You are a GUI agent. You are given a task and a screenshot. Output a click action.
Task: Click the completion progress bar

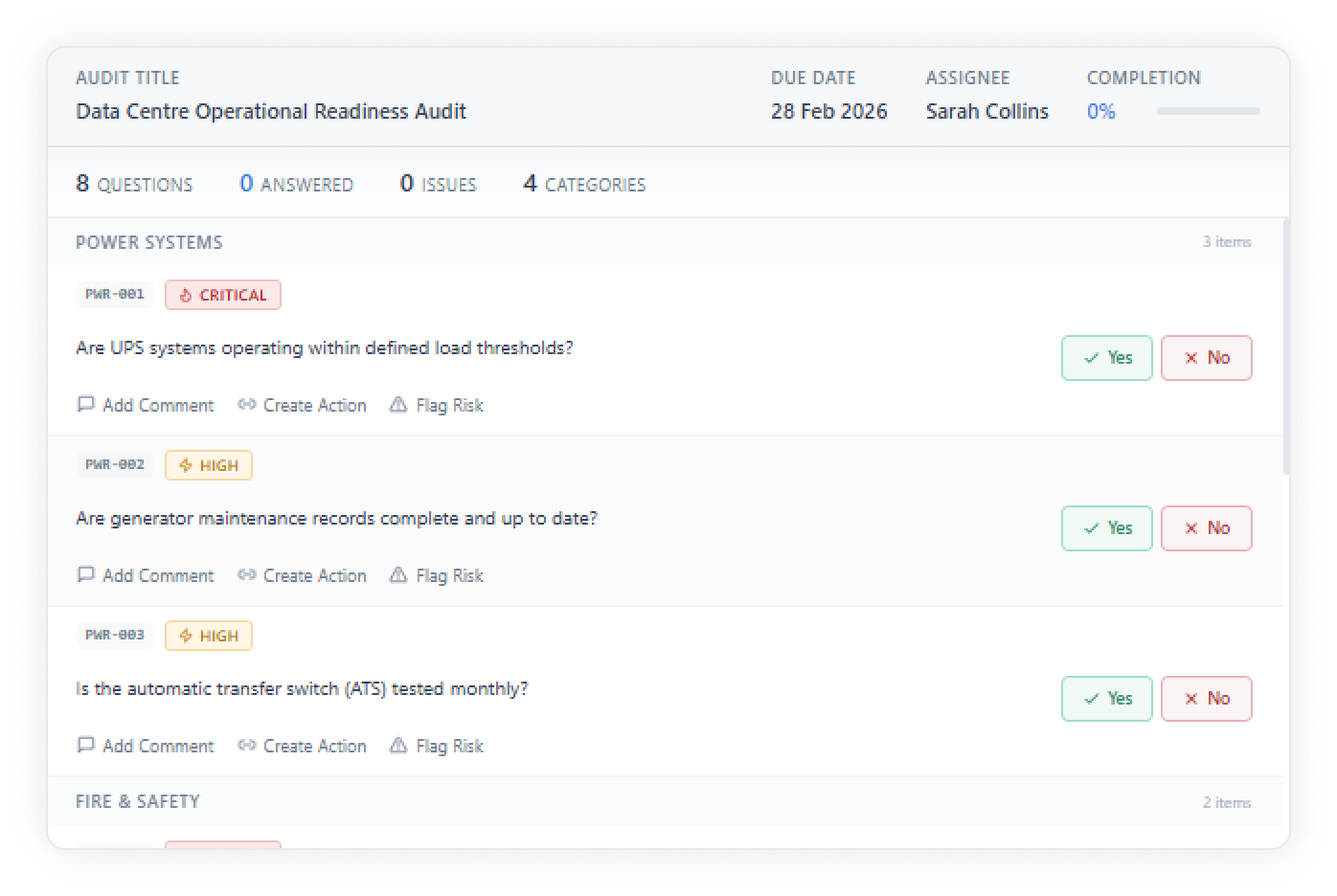pyautogui.click(x=1208, y=112)
